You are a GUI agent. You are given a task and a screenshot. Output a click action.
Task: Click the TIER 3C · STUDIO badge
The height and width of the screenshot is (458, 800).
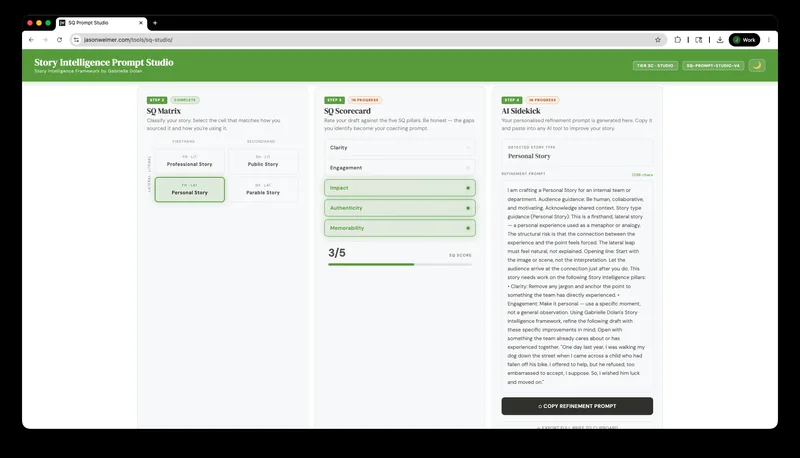tap(655, 65)
